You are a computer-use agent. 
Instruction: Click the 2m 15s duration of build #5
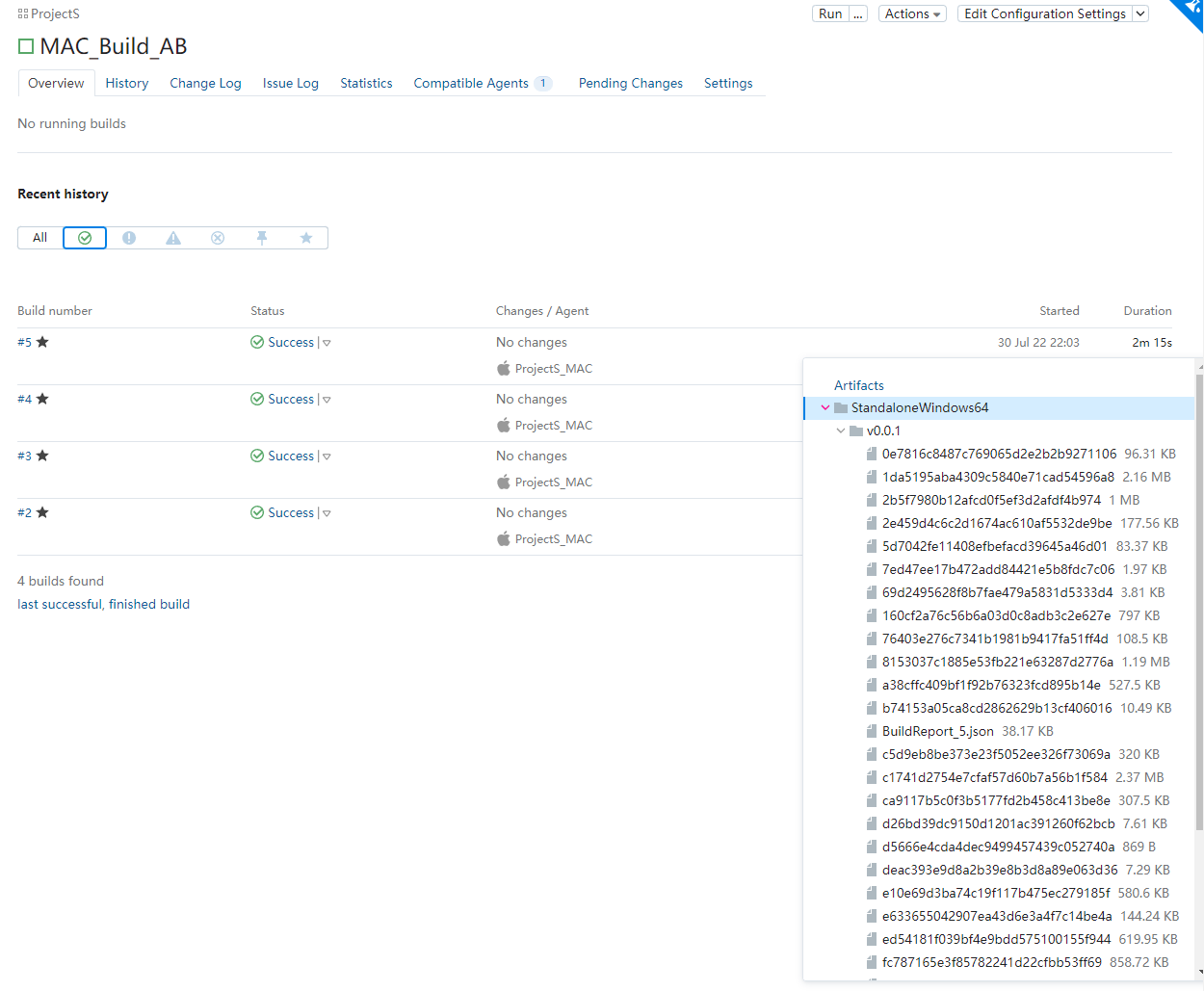tap(1152, 342)
